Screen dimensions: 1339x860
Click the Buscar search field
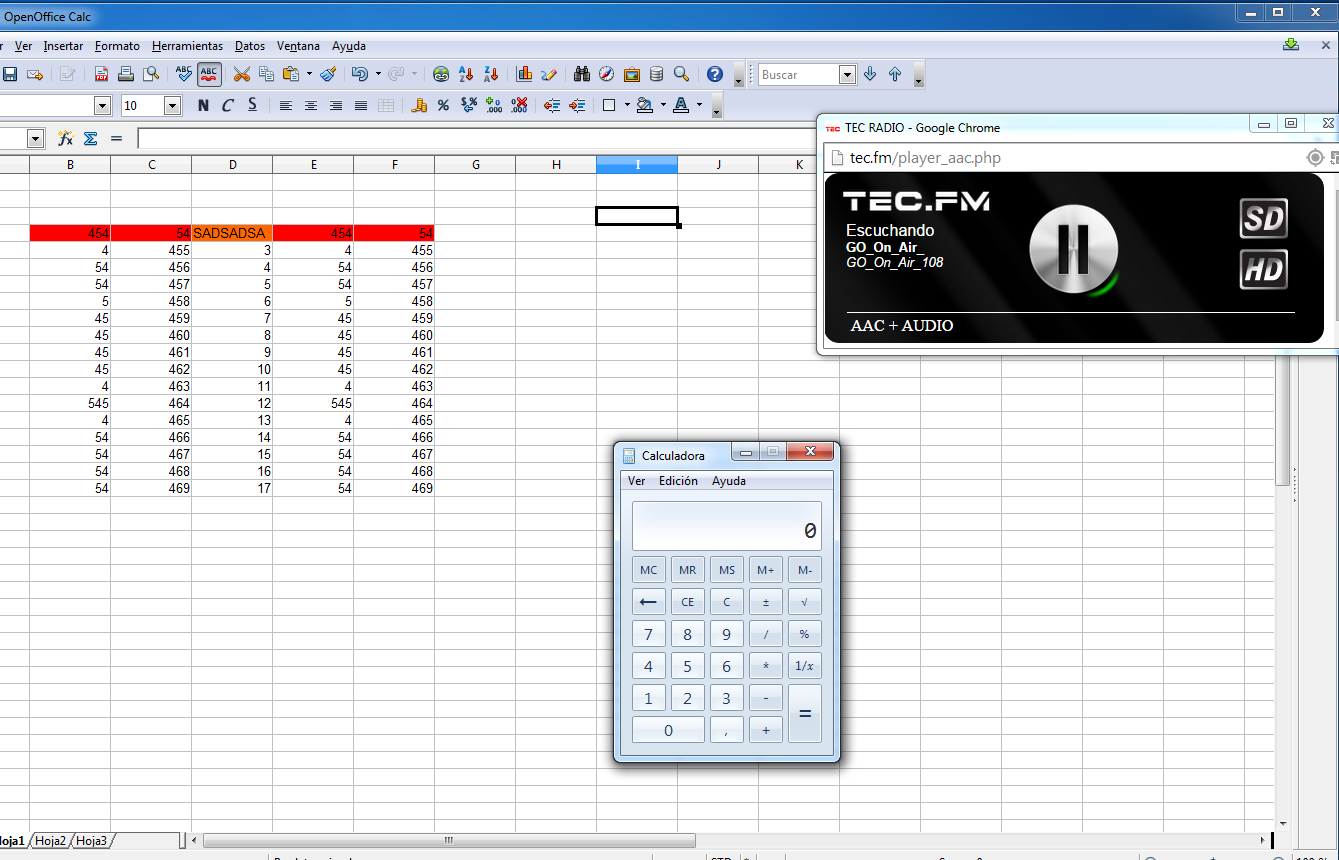tap(798, 75)
